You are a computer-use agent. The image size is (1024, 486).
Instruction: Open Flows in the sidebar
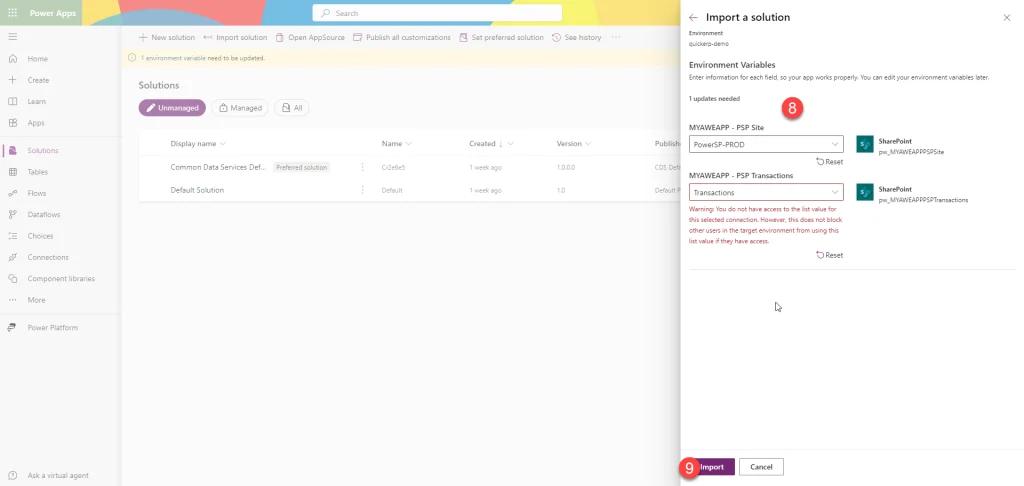point(37,193)
